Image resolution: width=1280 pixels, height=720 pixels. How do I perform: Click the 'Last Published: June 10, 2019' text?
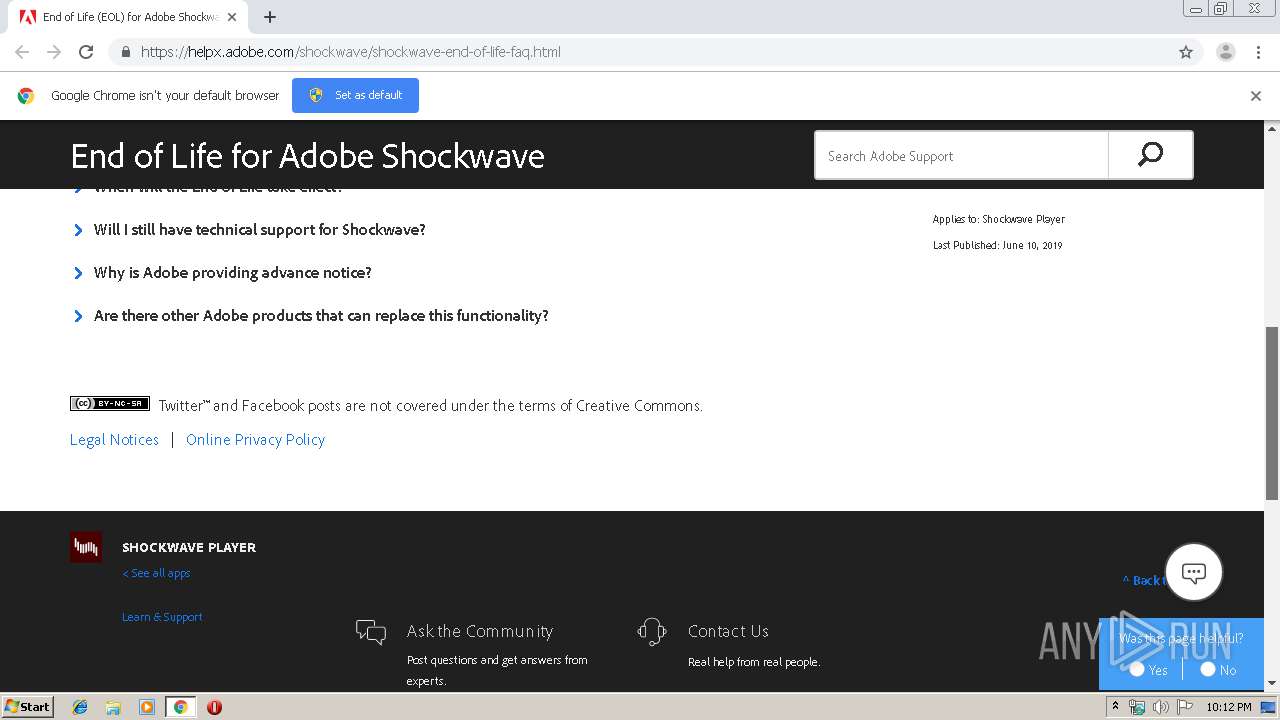(997, 245)
